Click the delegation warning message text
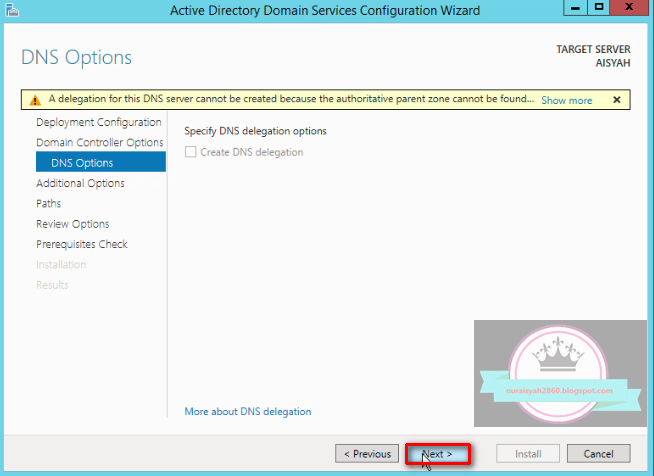The width and height of the screenshot is (654, 476). 291,99
